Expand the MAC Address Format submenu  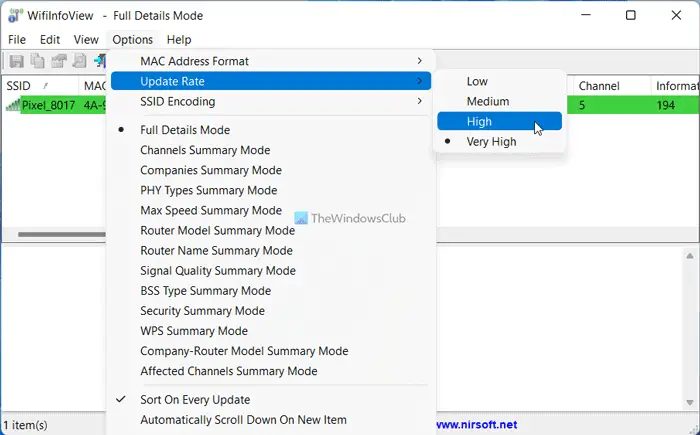(x=271, y=61)
